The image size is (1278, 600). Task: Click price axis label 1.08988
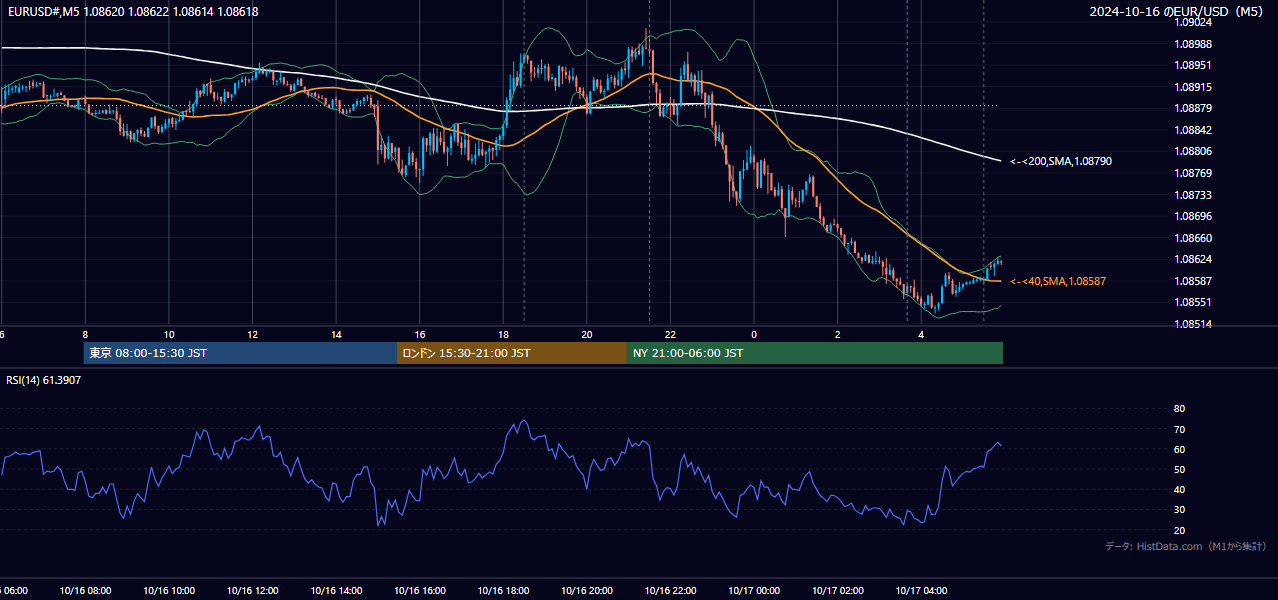[1193, 44]
